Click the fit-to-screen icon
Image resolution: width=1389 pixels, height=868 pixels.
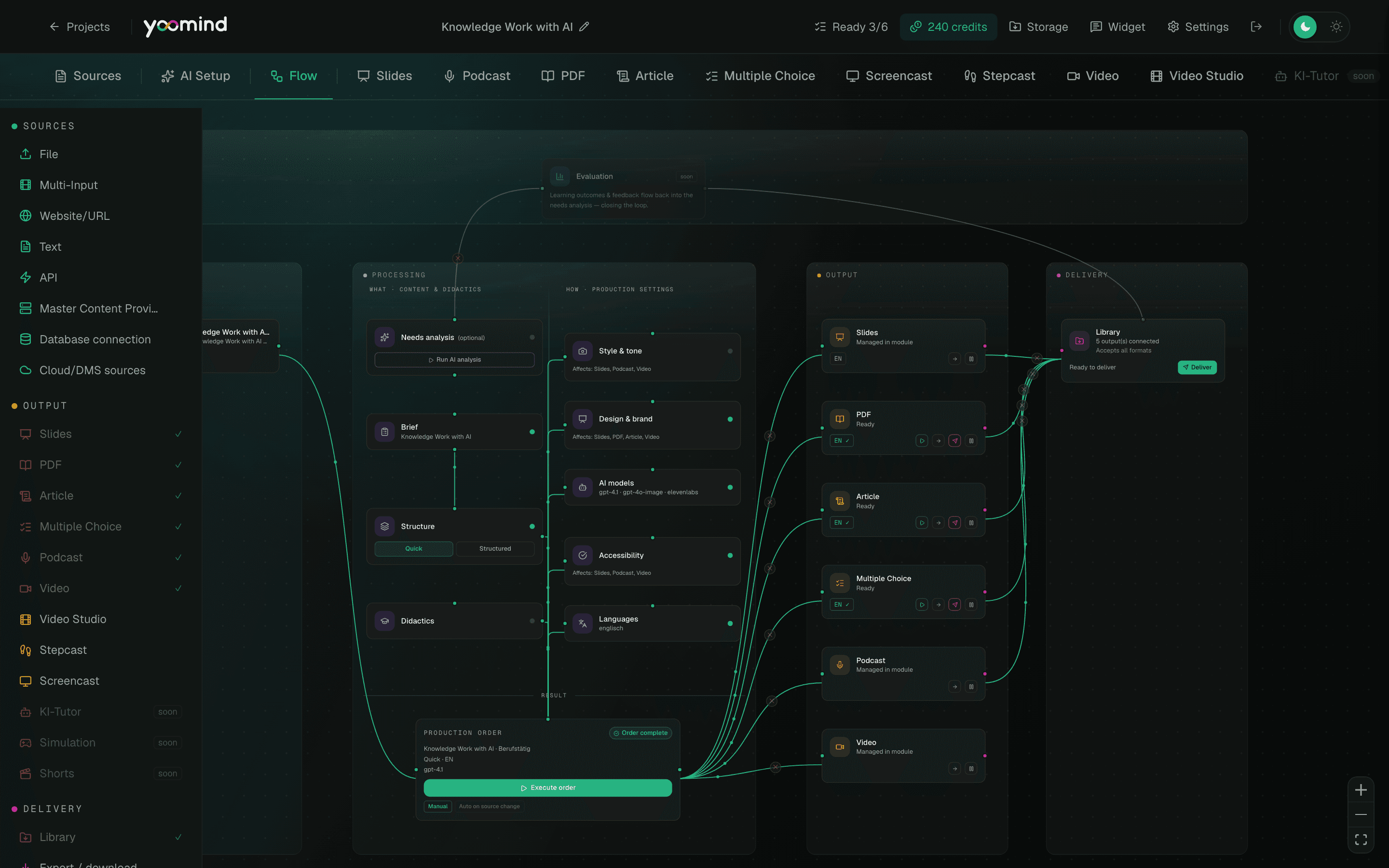tap(1361, 839)
